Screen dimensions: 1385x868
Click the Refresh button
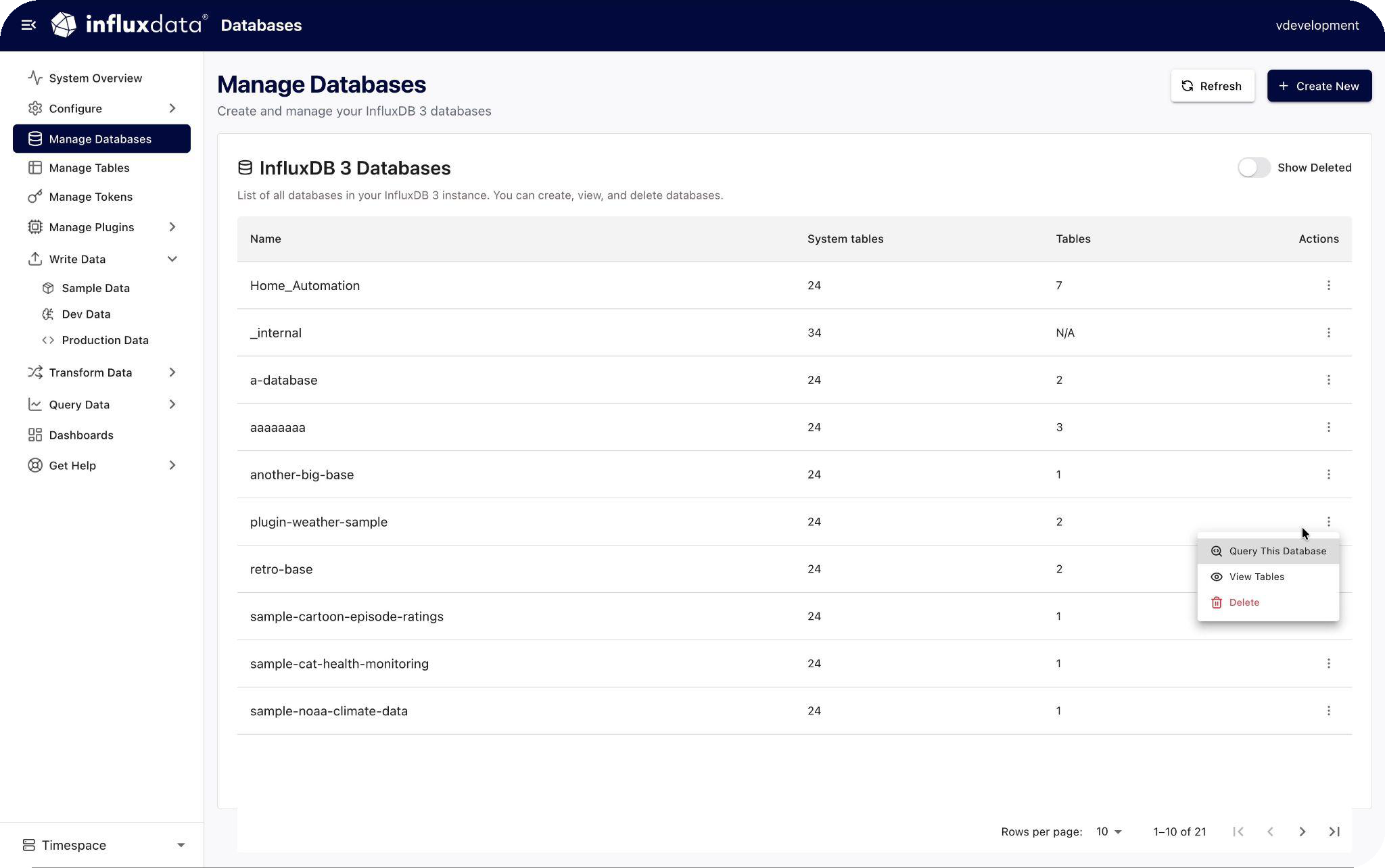[1212, 86]
